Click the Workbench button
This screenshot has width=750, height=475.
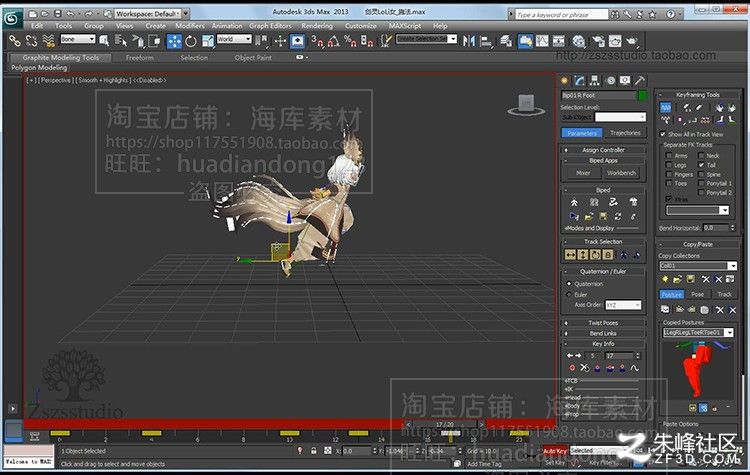[x=622, y=173]
